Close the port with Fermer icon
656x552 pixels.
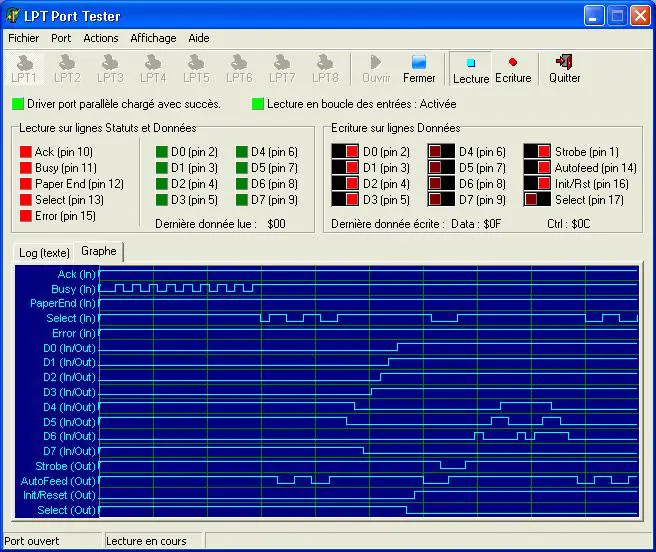pyautogui.click(x=419, y=69)
